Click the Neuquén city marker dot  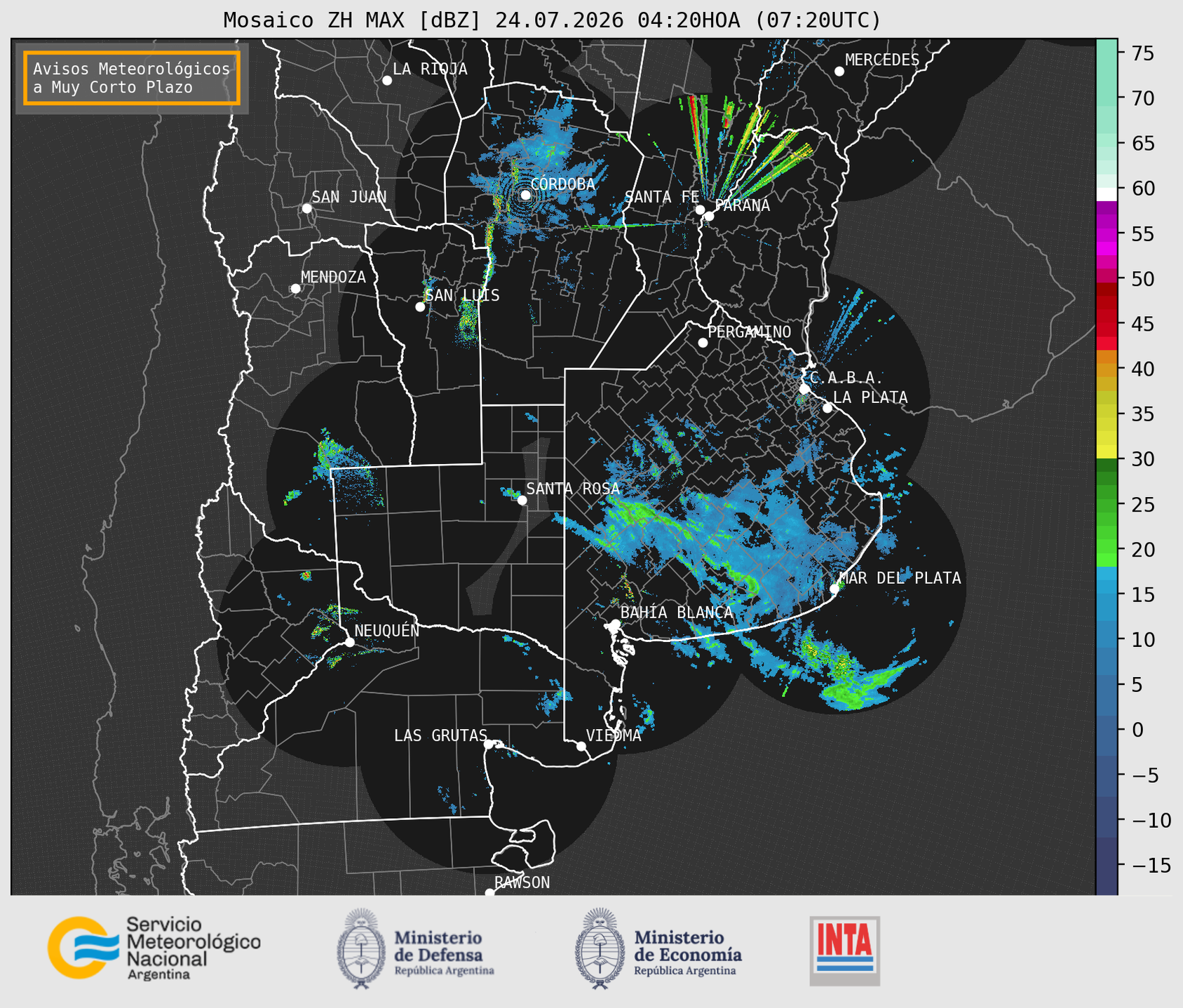349,642
